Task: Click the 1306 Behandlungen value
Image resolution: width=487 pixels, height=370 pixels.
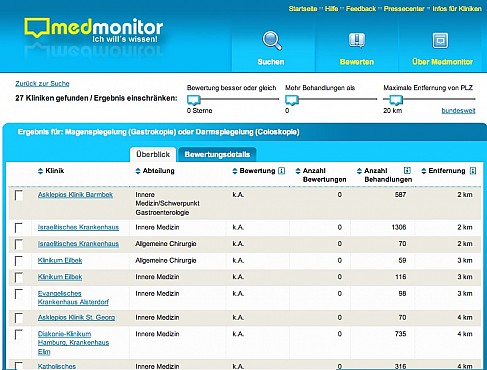Action: click(x=399, y=227)
